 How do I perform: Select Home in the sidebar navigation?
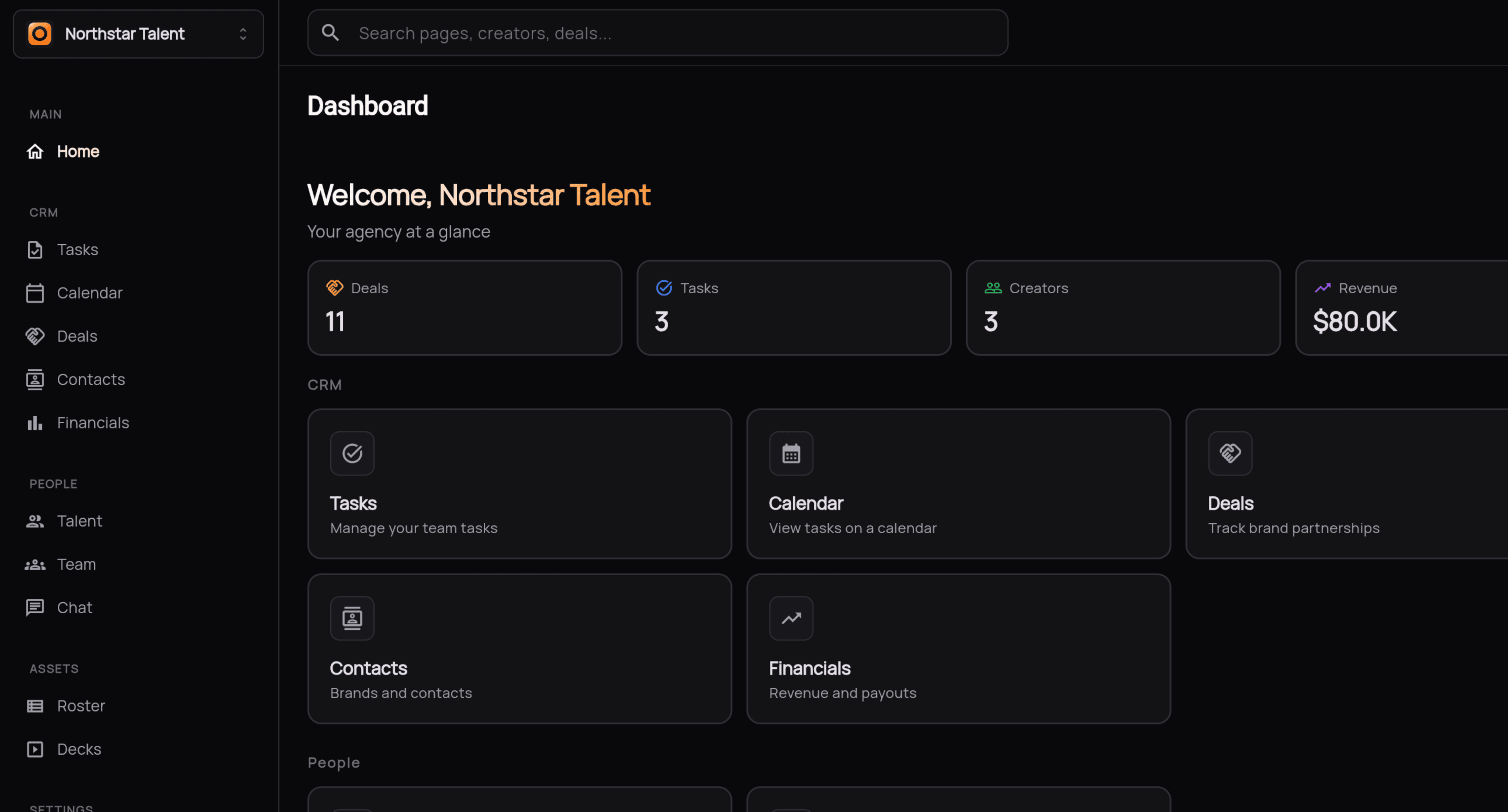coord(77,151)
